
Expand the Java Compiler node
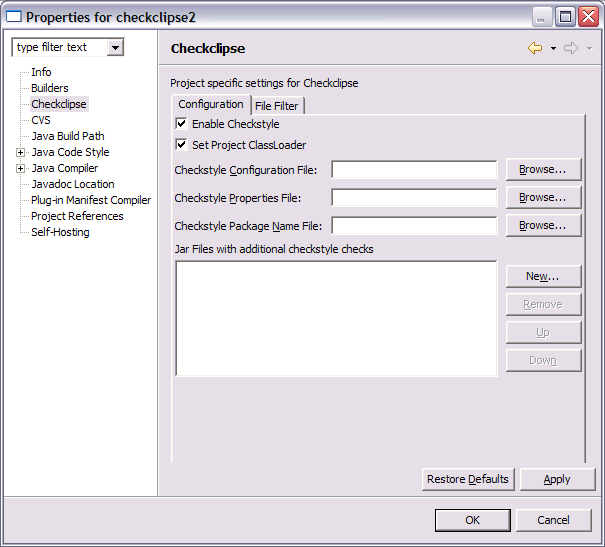coord(20,169)
